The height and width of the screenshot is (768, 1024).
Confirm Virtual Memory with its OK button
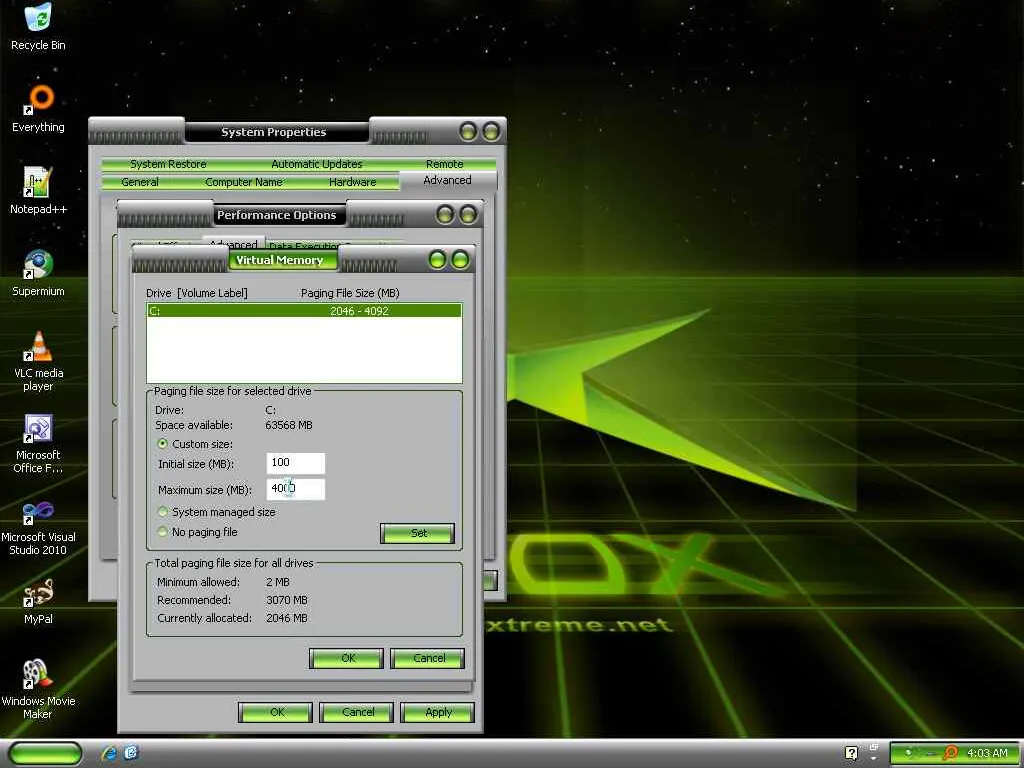click(346, 658)
